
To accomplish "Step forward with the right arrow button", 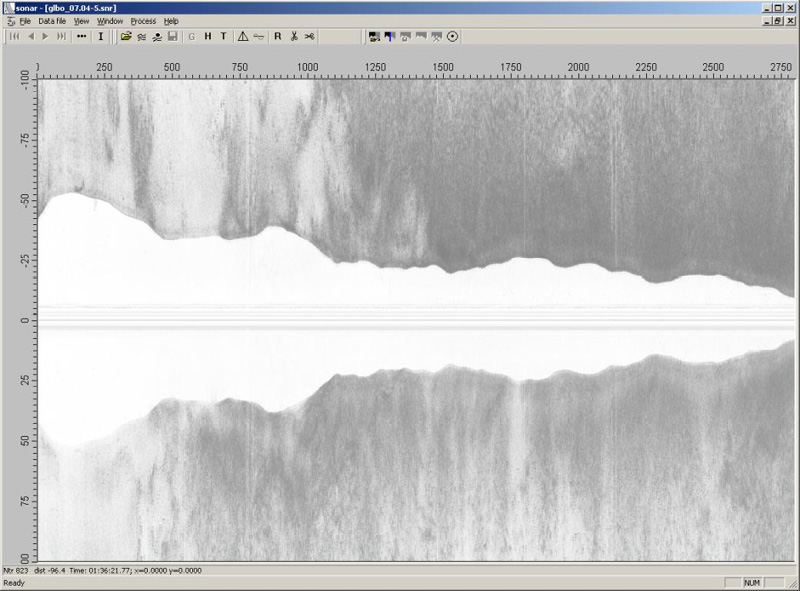I will pos(45,36).
